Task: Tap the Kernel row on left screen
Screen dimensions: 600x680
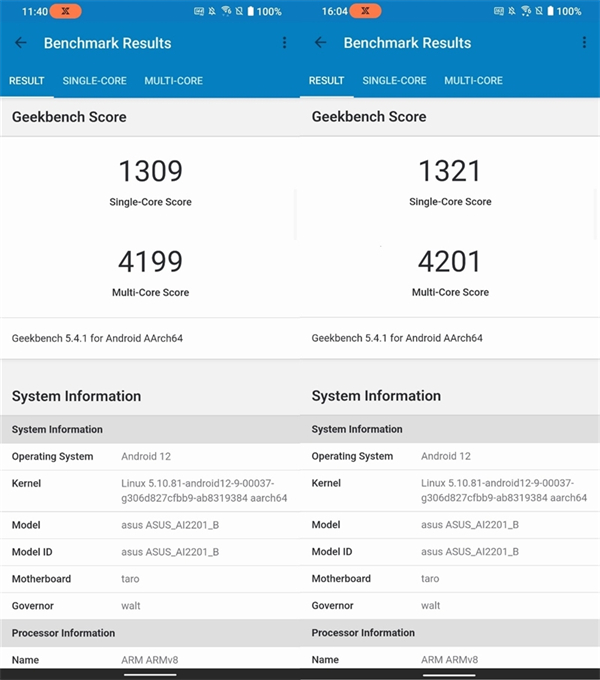Action: (150, 490)
